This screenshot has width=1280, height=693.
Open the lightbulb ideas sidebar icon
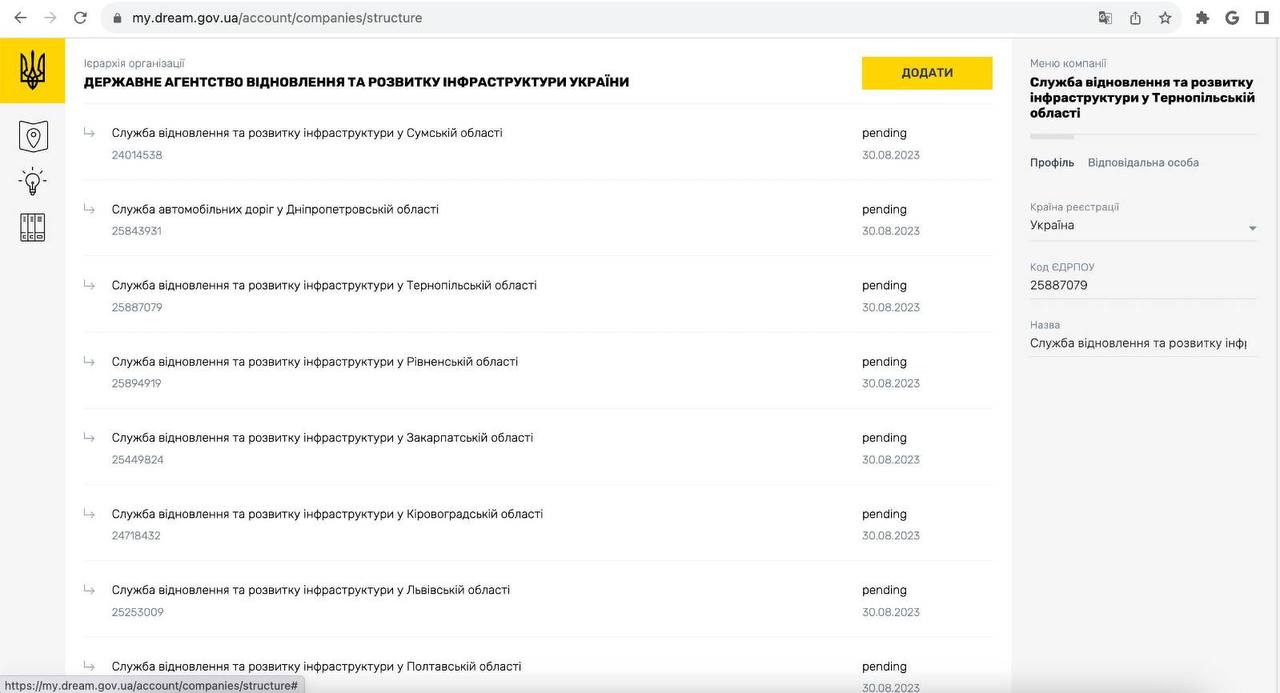pos(33,182)
